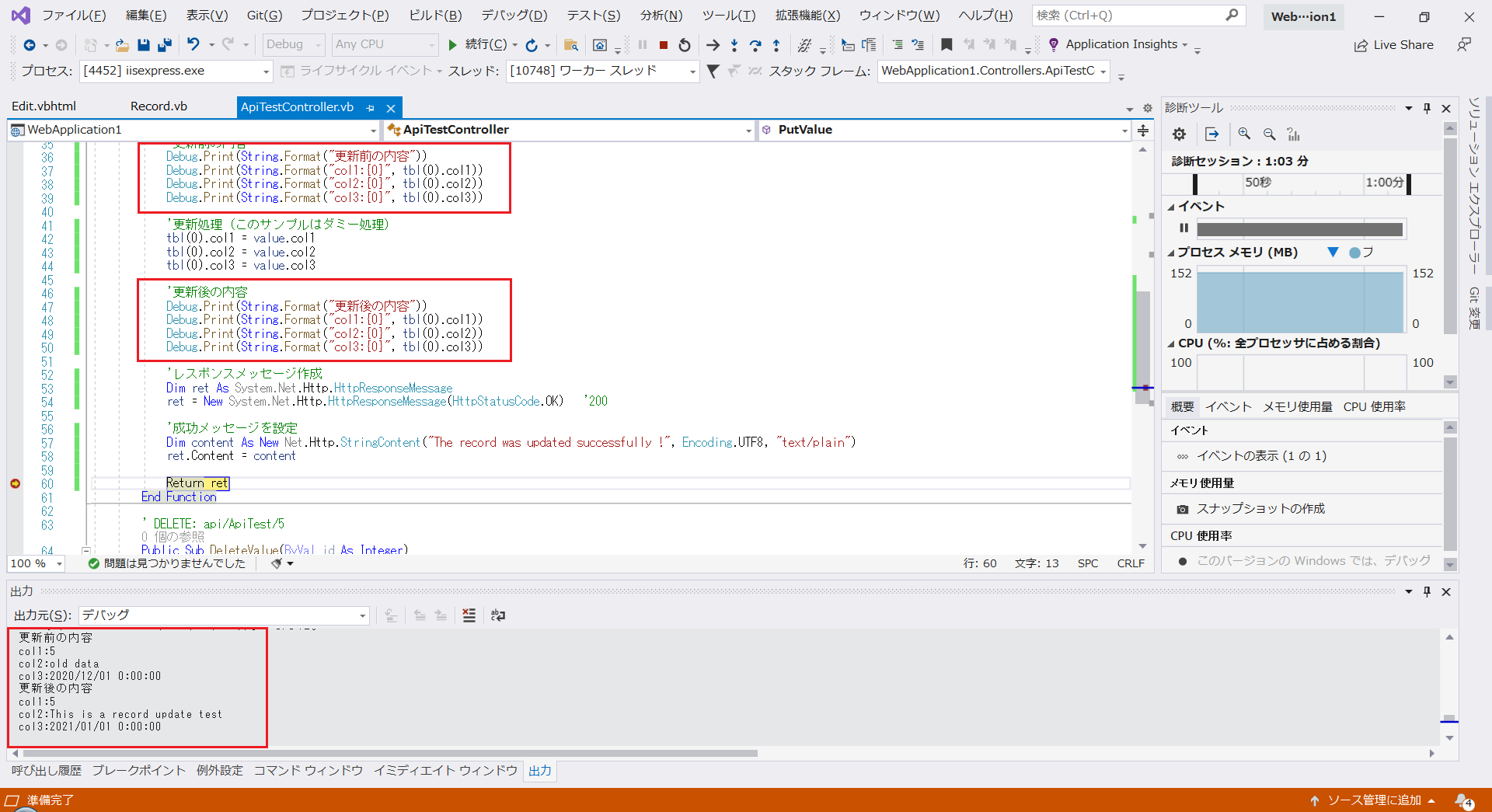The width and height of the screenshot is (1492, 812).
Task: Stop the debugging session
Action: [664, 45]
